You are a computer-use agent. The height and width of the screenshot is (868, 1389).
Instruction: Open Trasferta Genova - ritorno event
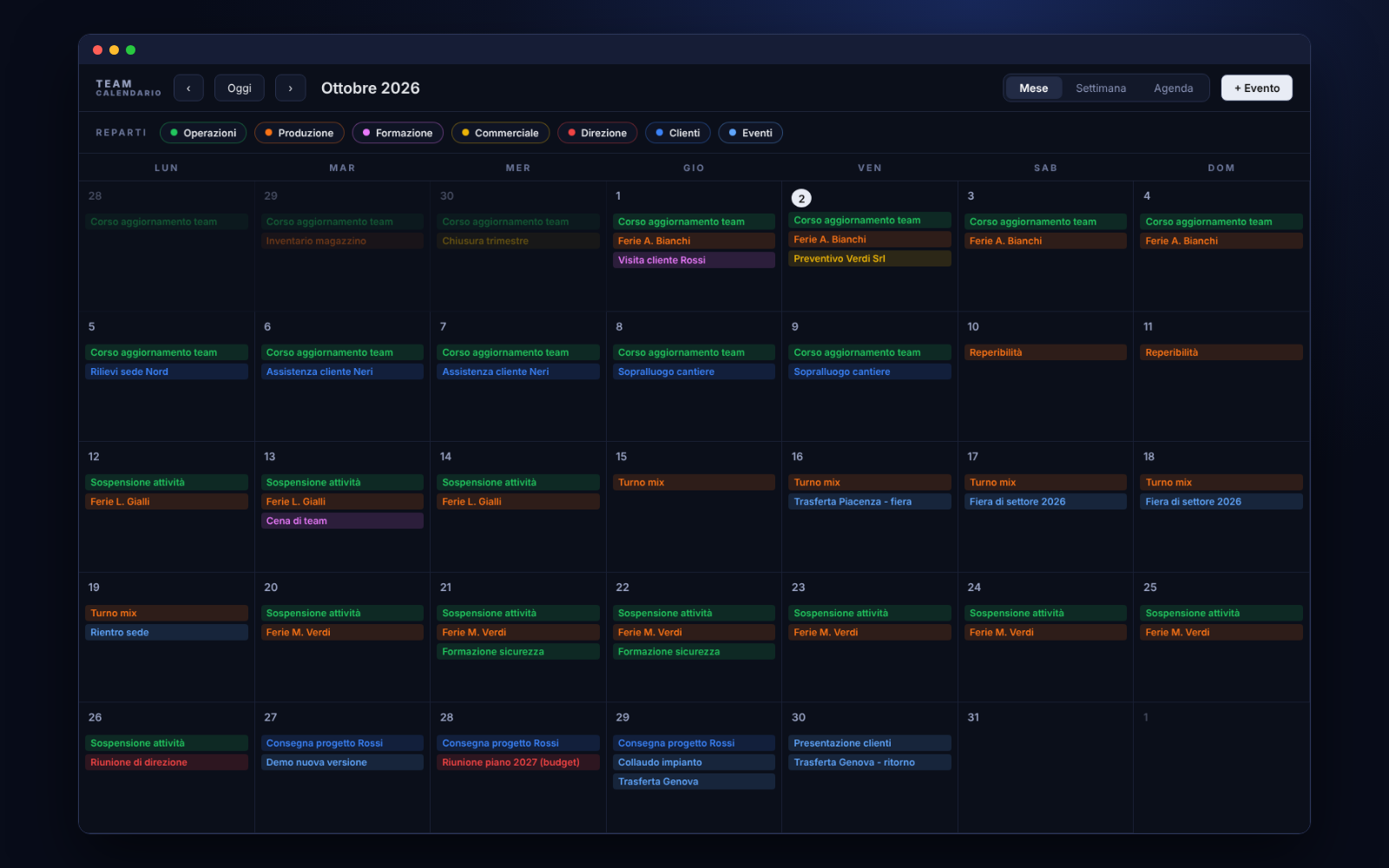click(870, 762)
